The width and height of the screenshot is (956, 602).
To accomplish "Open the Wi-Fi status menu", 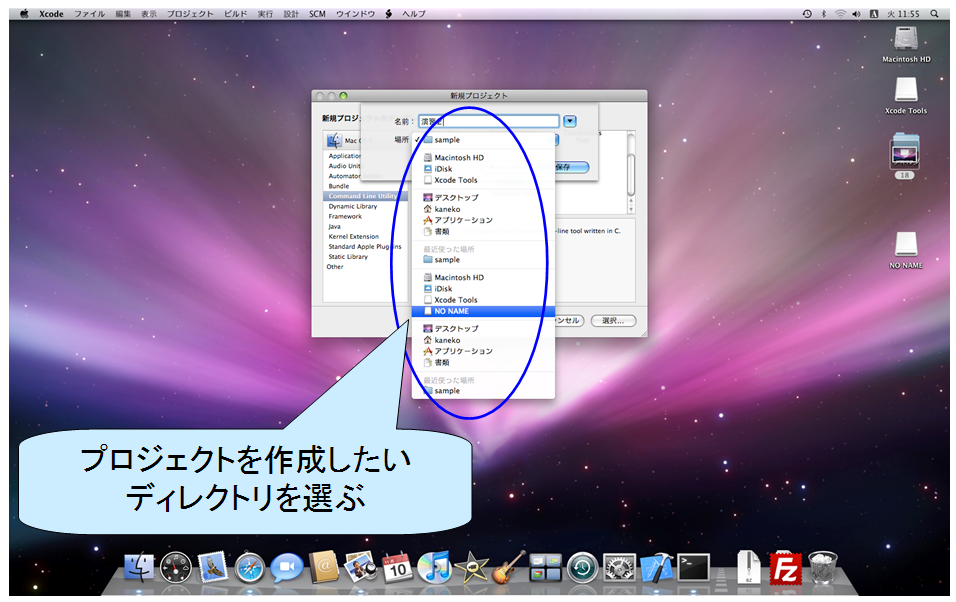I will coord(840,13).
